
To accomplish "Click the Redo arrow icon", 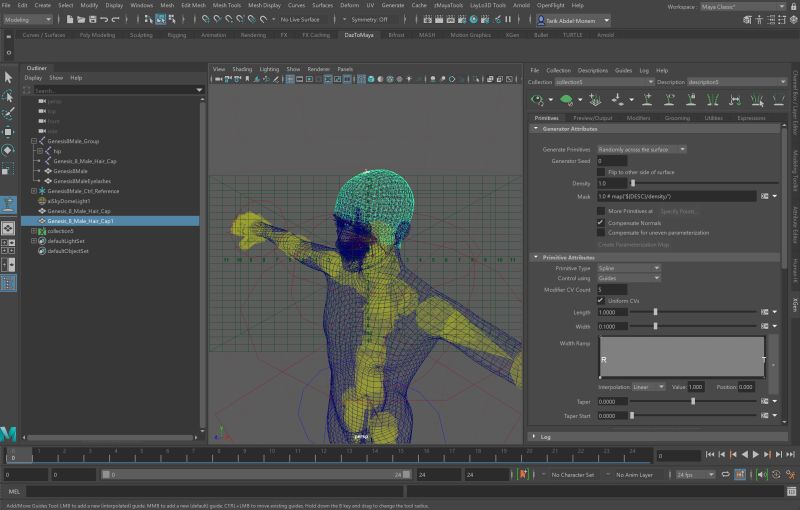I will coord(115,19).
